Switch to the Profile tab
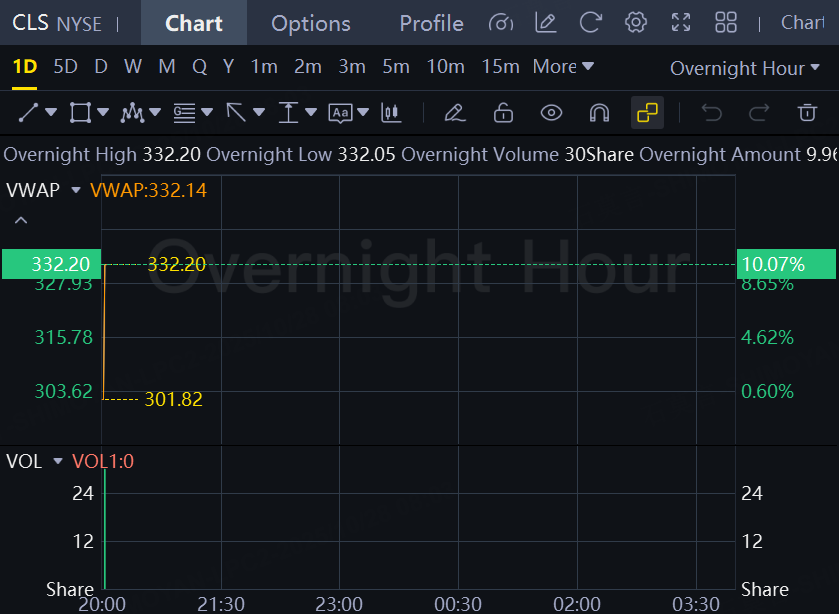 pos(431,23)
